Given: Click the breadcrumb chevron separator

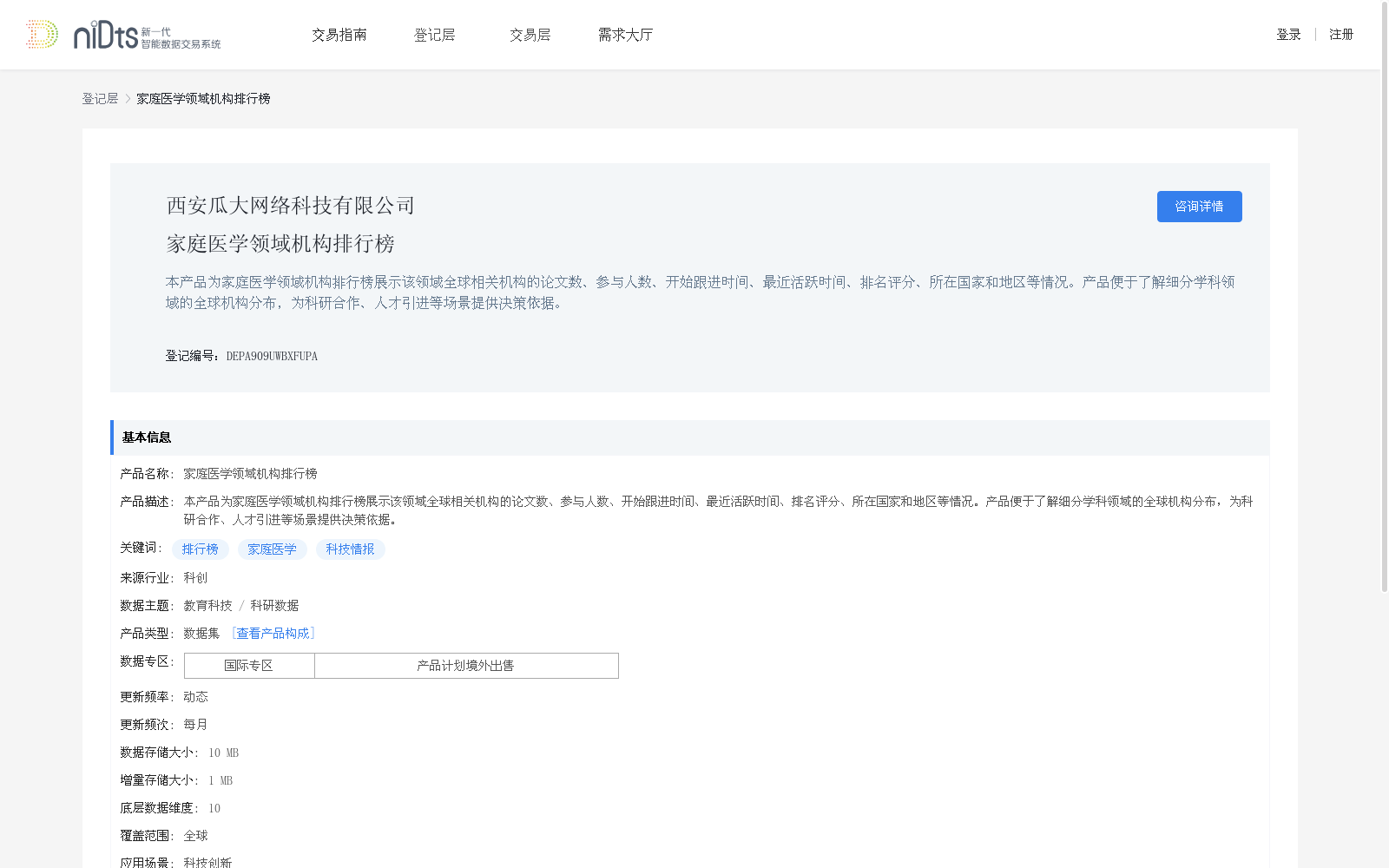Looking at the screenshot, I should pos(128,99).
